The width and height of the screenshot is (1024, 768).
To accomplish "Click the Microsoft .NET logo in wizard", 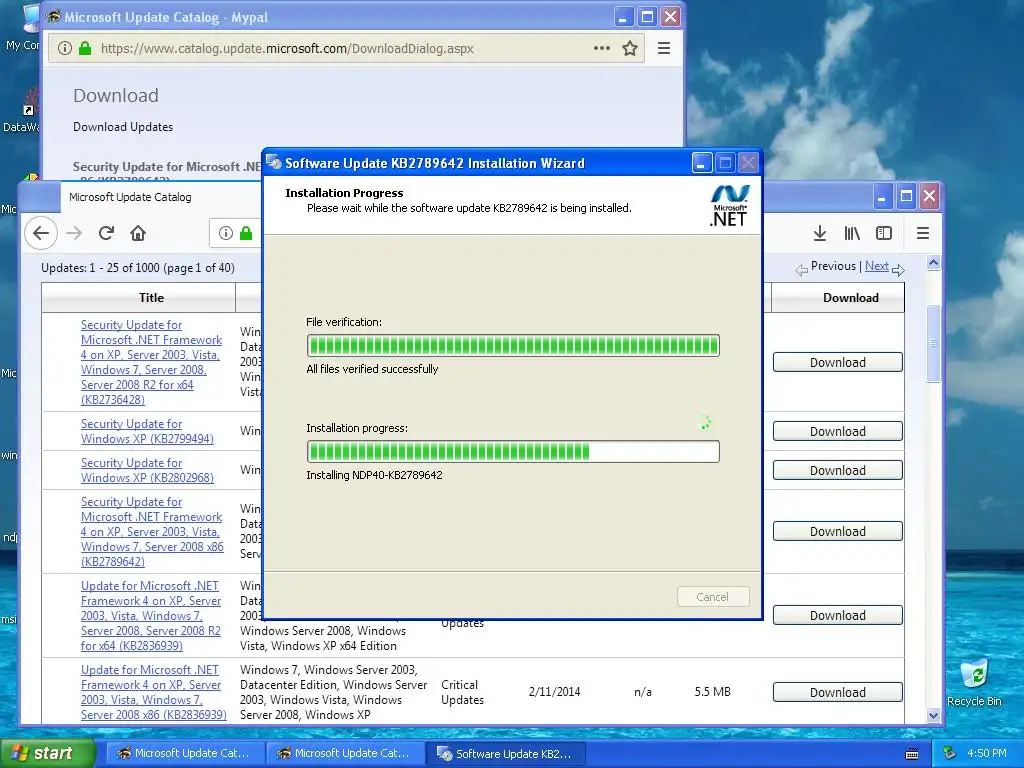I will point(729,205).
